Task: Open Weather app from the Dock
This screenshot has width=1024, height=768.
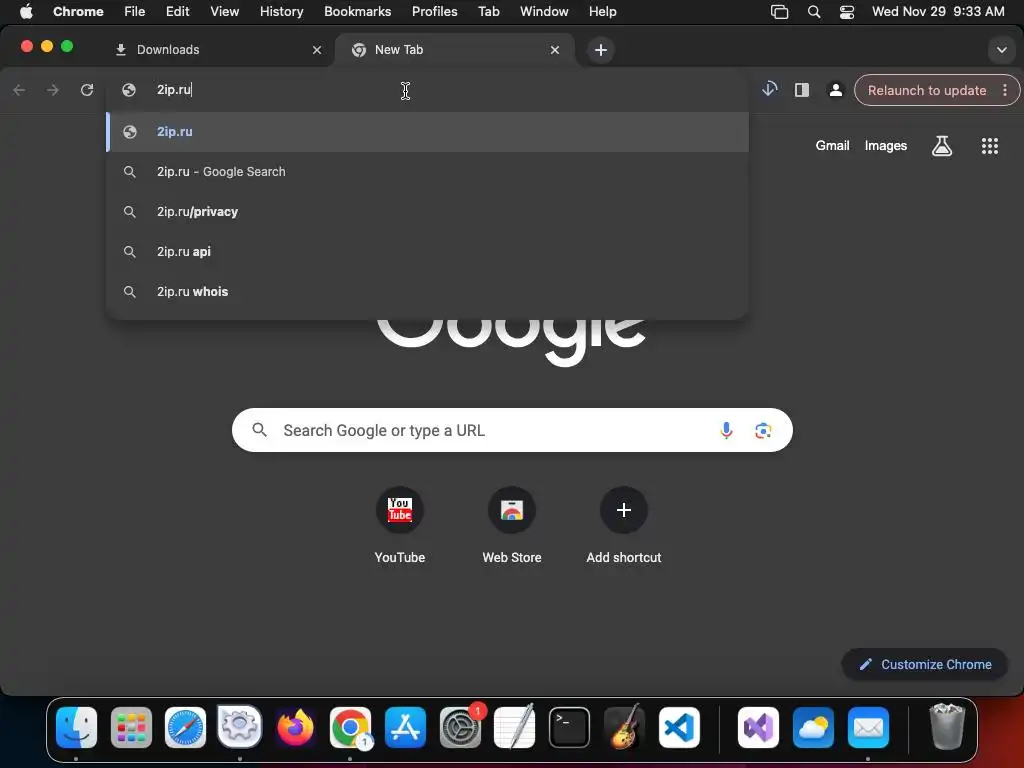Action: point(813,727)
